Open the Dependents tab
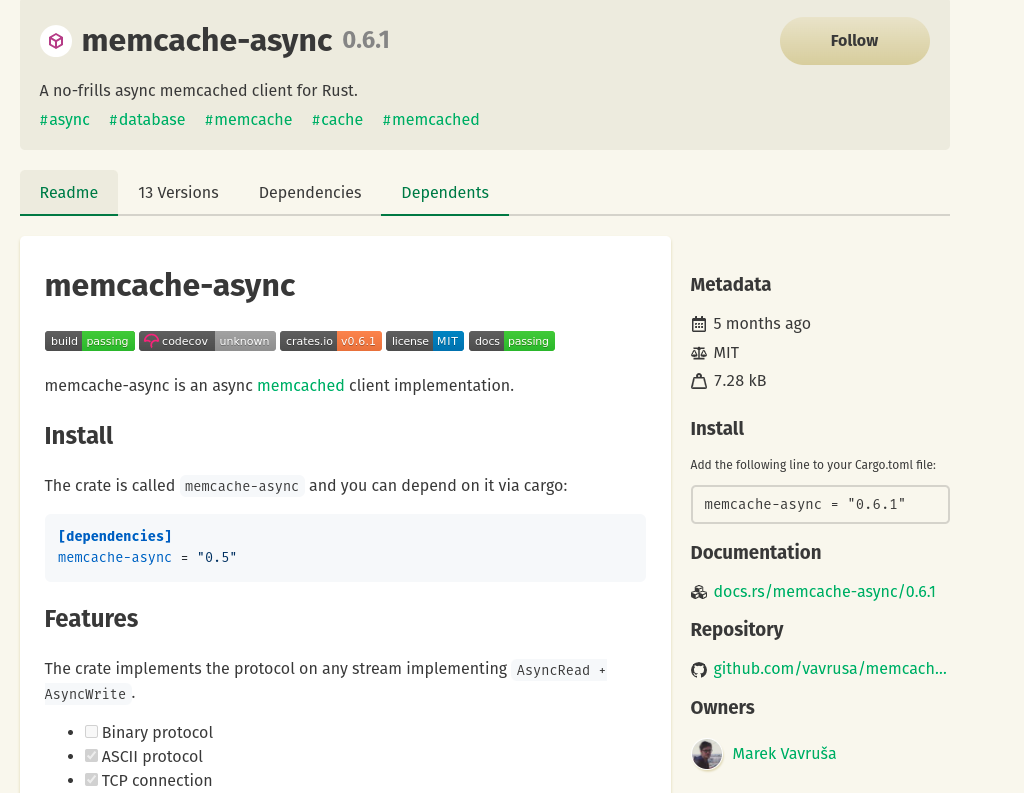The height and width of the screenshot is (793, 1024). click(x=445, y=193)
